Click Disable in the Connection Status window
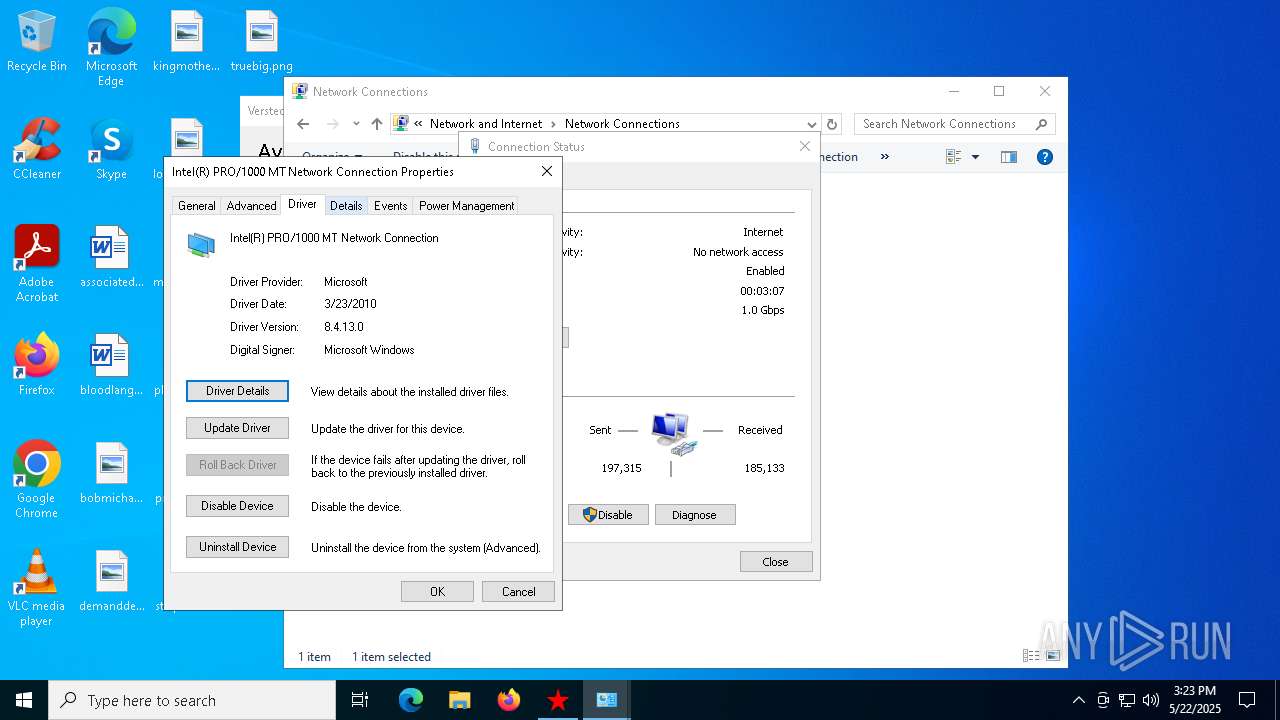1280x720 pixels. tap(608, 515)
